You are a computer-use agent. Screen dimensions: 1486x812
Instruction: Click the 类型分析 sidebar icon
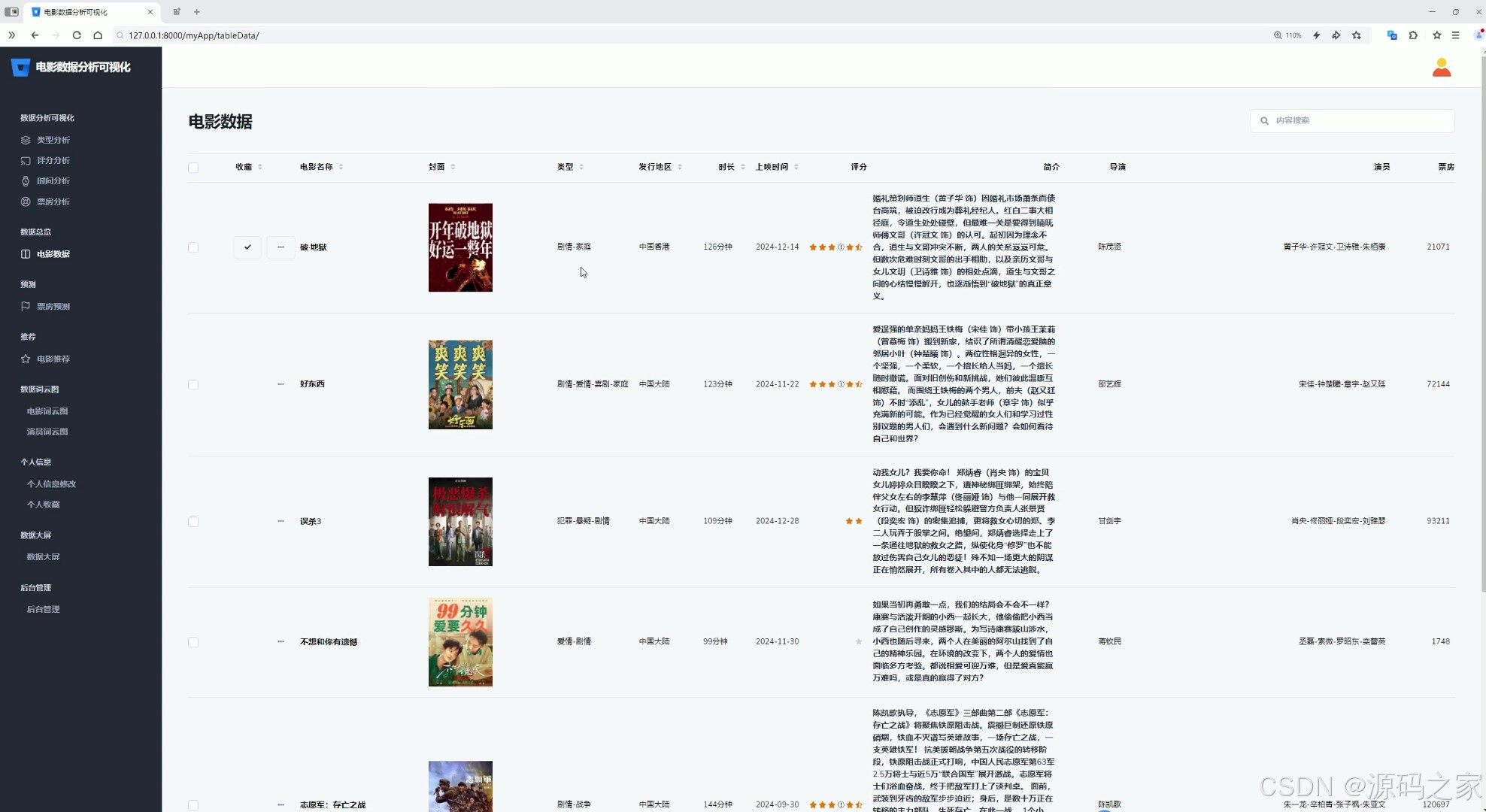26,140
